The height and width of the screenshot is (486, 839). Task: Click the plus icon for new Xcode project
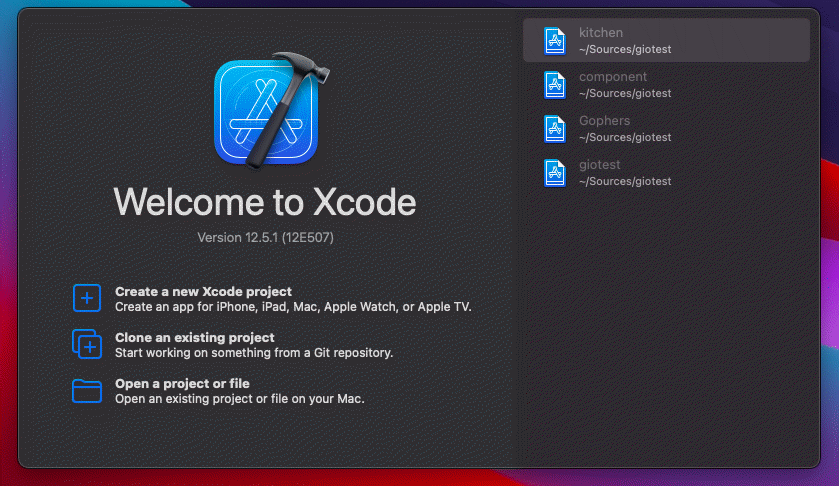tap(87, 298)
